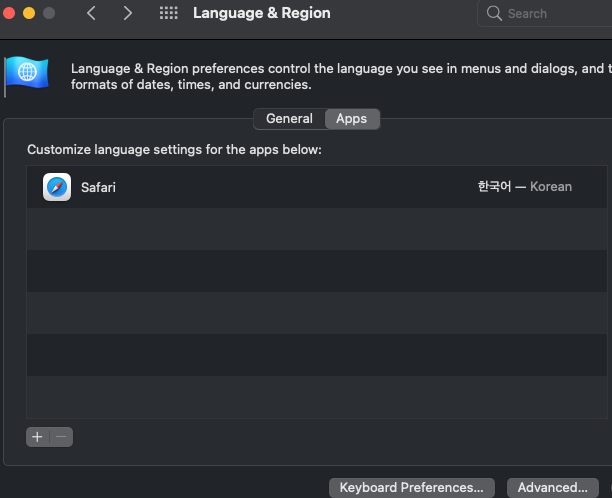Image resolution: width=612 pixels, height=498 pixels.
Task: Switch to the General tab
Action: pos(289,119)
